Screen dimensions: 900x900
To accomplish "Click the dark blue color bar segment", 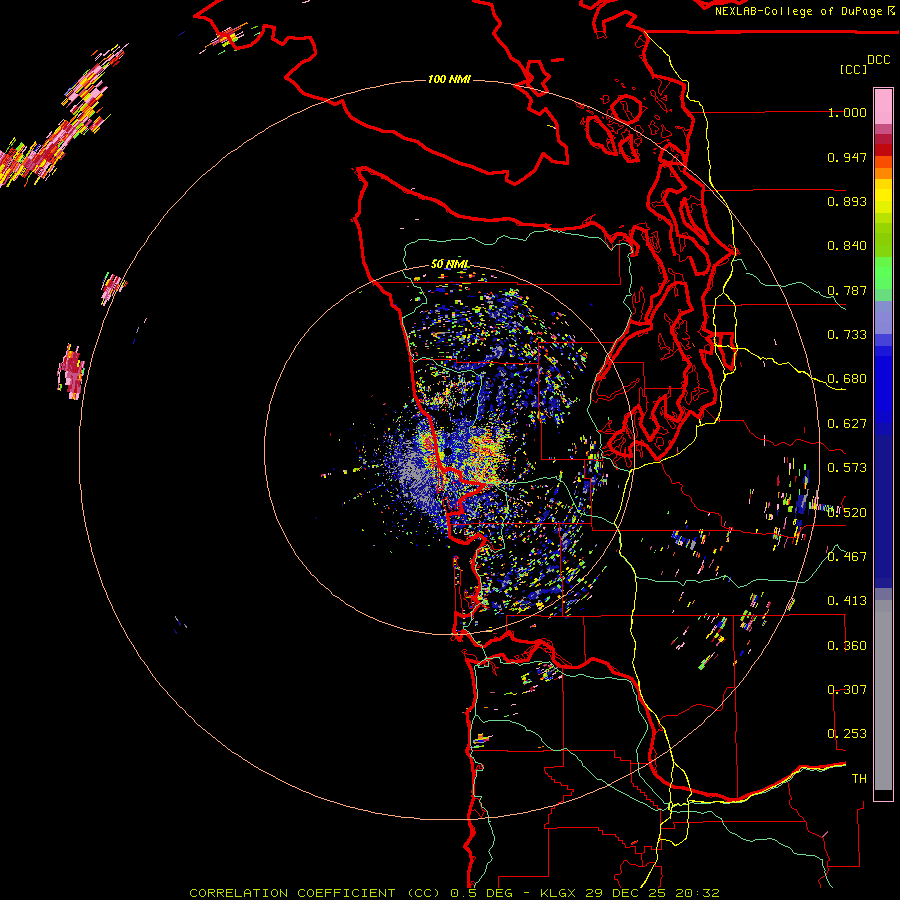I will [x=883, y=511].
